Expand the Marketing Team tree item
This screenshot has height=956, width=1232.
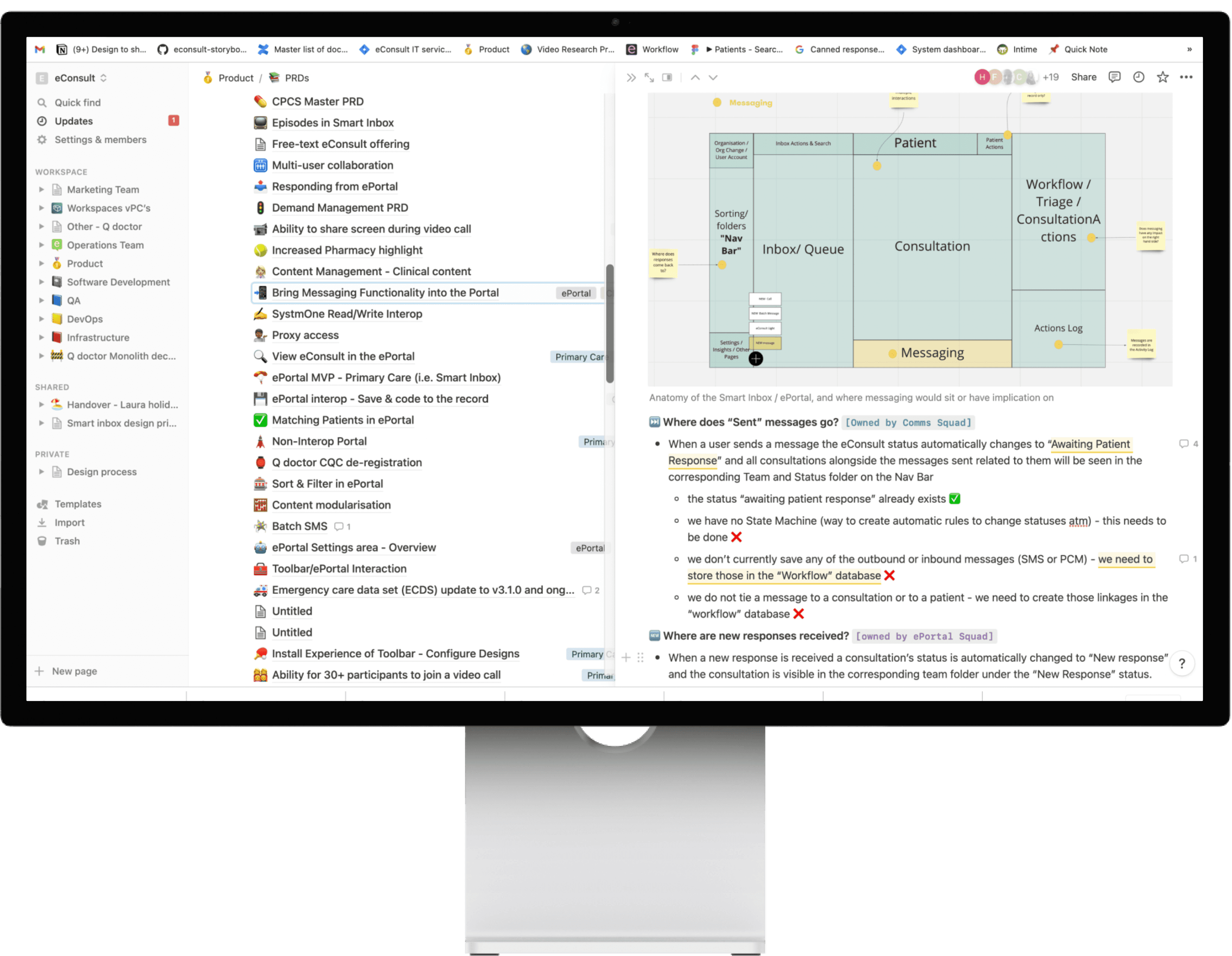[41, 190]
